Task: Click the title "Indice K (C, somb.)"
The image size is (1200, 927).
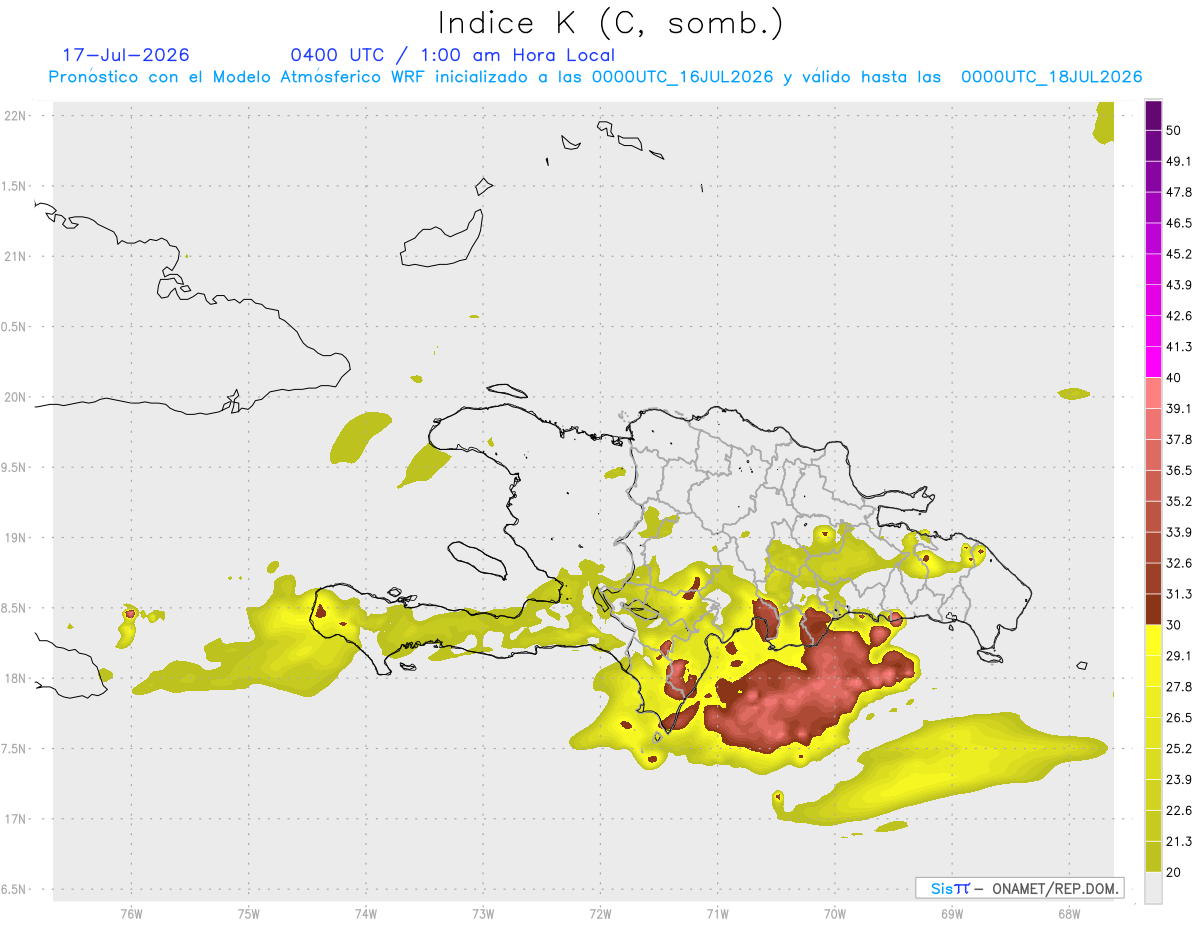Action: 610,23
